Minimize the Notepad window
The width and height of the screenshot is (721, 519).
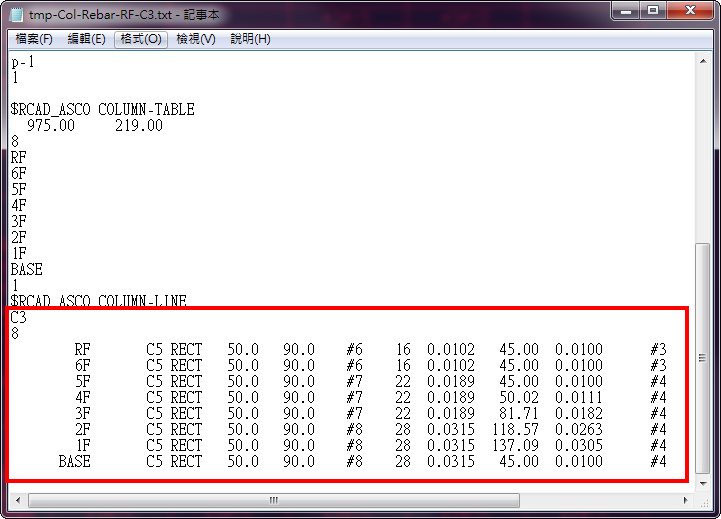(625, 11)
